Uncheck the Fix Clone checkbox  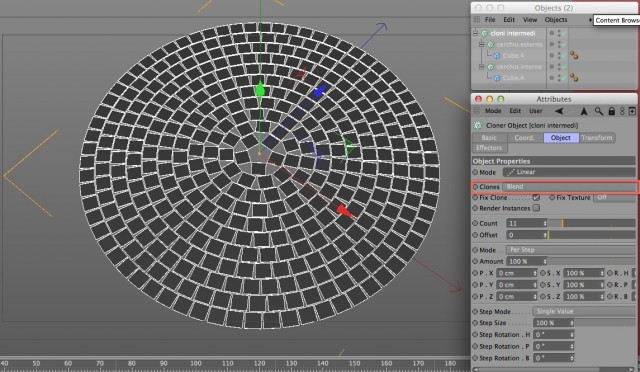536,197
